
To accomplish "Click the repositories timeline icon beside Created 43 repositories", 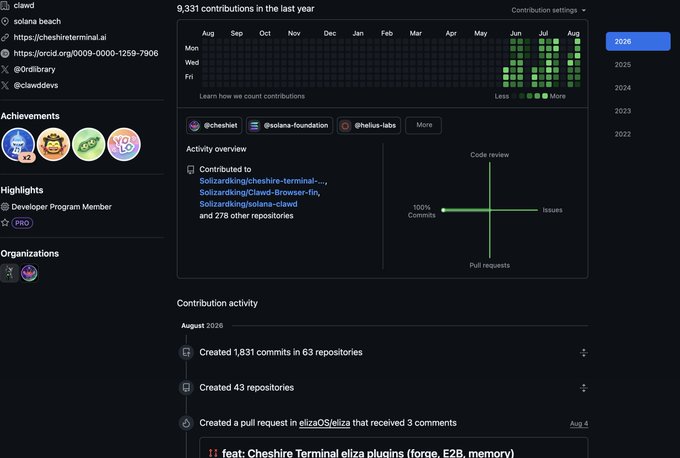I will pos(186,387).
